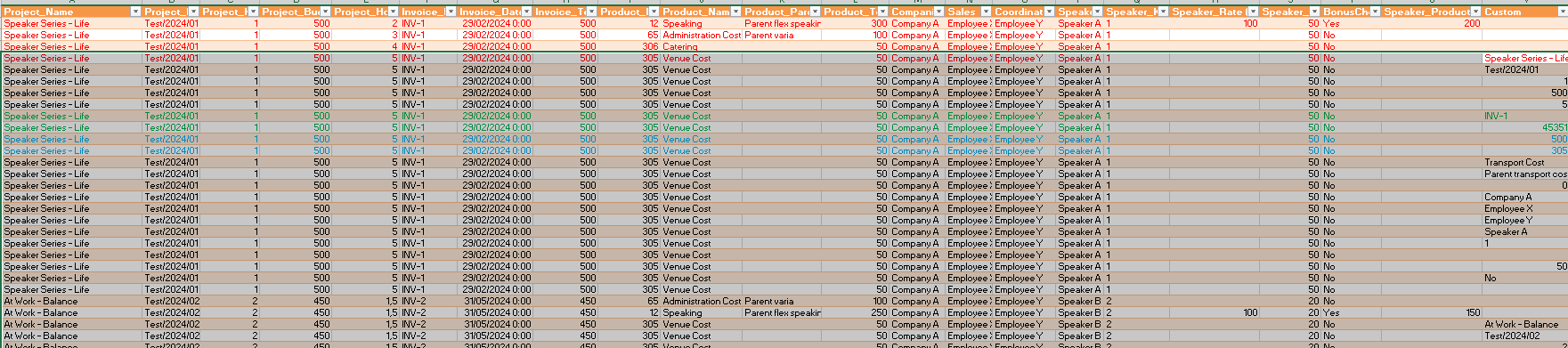Select the 'Speaking' cell in the first red row
Viewport: 1568px width, 348px height.
coord(682,23)
